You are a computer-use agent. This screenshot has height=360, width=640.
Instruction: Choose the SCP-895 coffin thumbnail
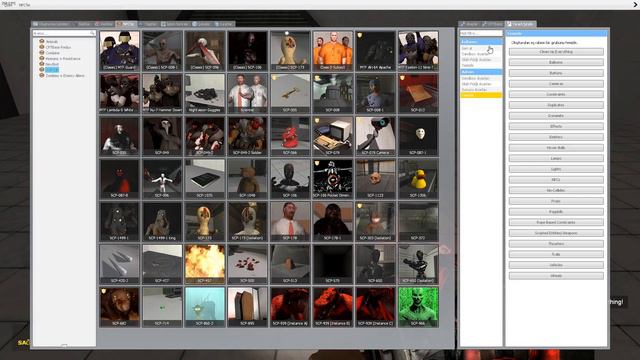tap(247, 307)
